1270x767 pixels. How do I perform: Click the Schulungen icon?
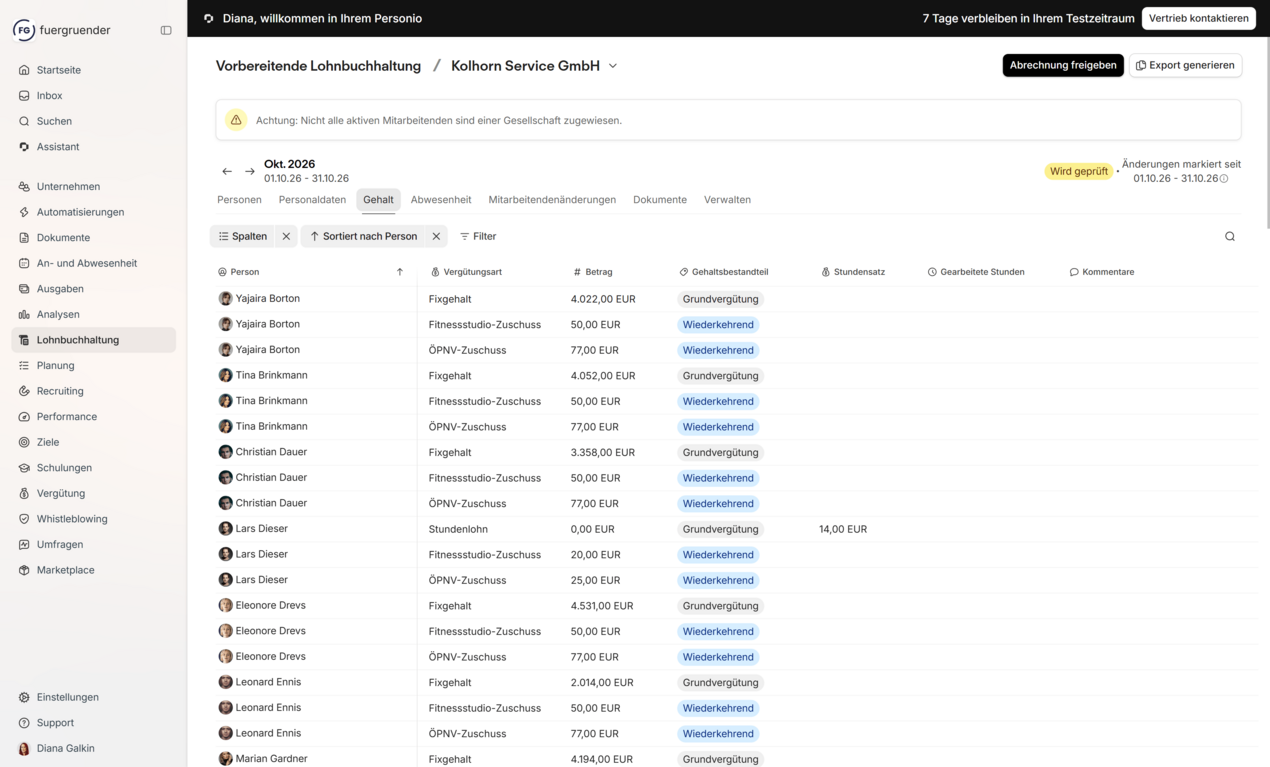coord(24,468)
